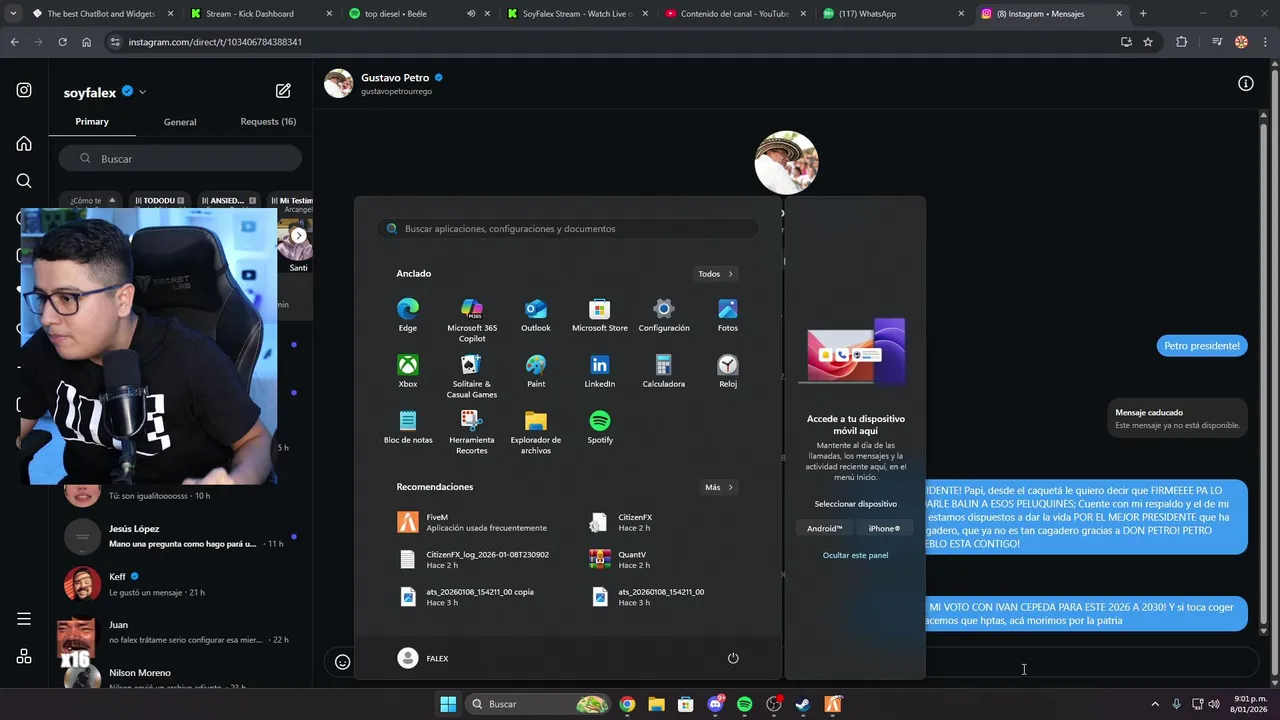Screen dimensions: 1280x720
Task: Launch Herramienta Recortes snipping tool
Action: pyautogui.click(x=472, y=432)
